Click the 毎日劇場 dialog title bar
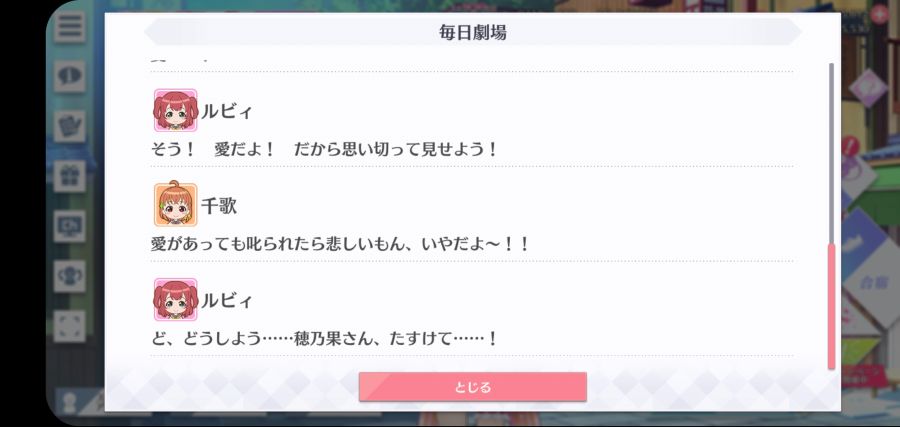The width and height of the screenshot is (900, 427). (x=472, y=32)
